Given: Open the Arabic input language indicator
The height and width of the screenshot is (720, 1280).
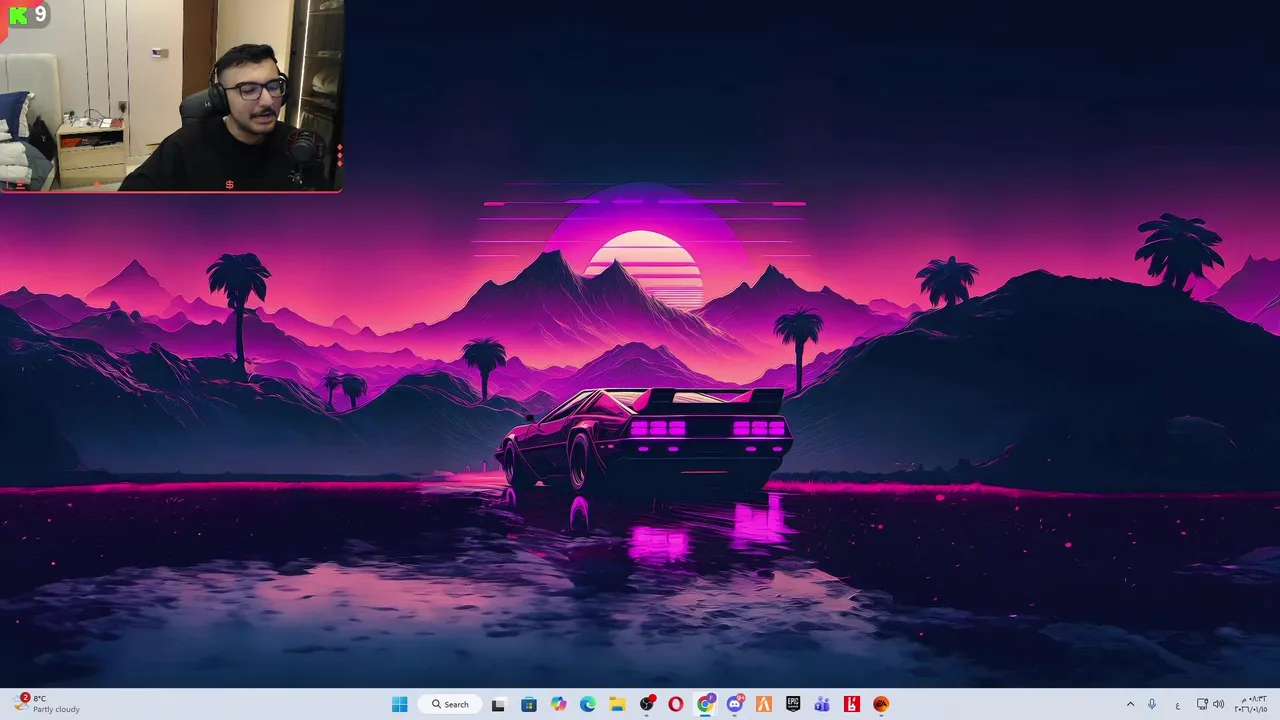Looking at the screenshot, I should [1177, 704].
